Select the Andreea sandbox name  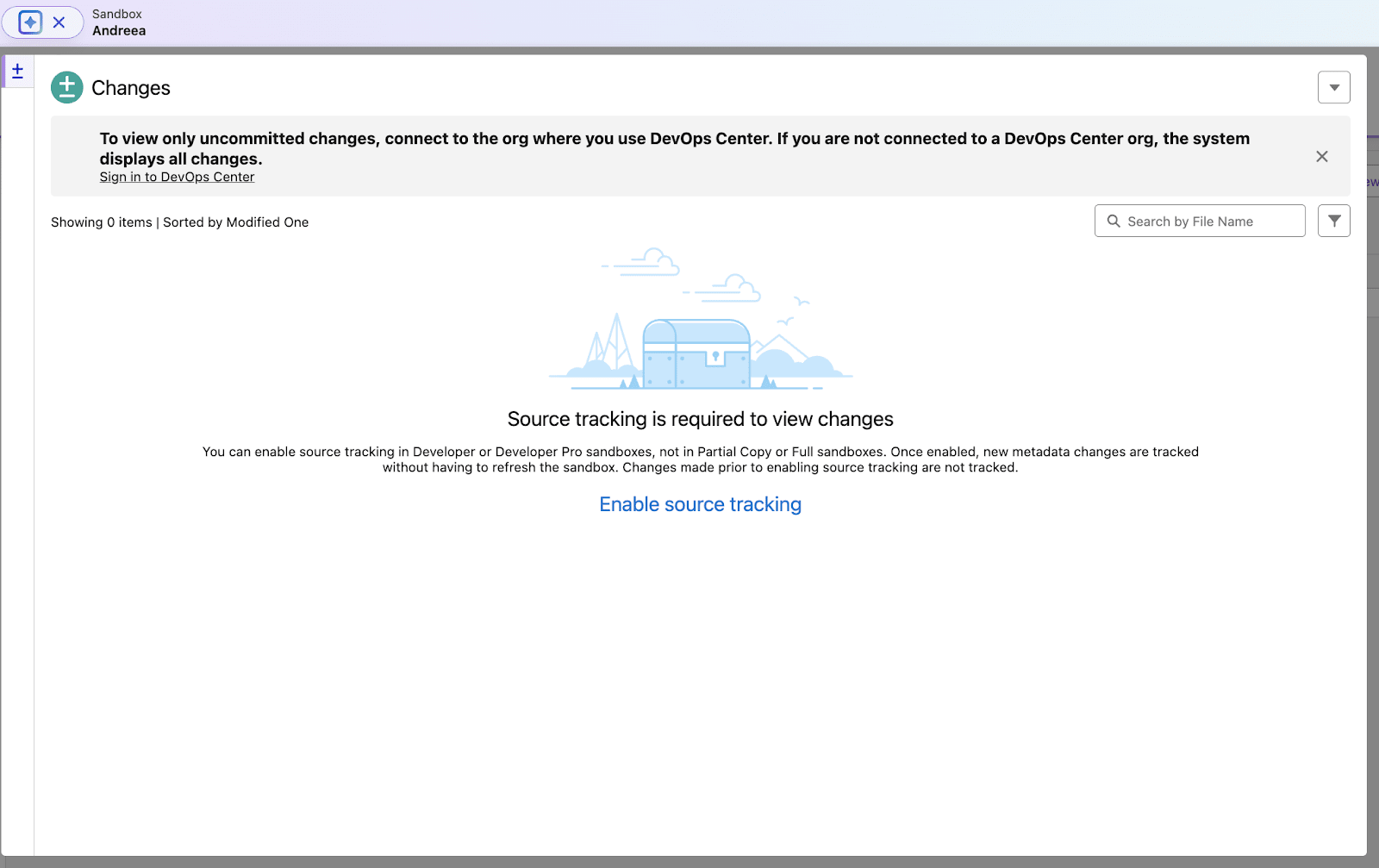tap(119, 31)
